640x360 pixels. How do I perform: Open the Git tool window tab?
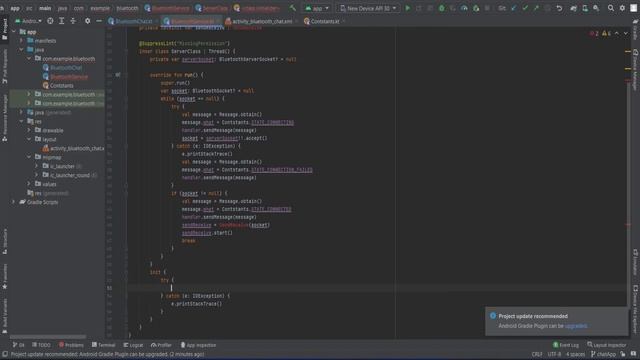(x=18, y=345)
